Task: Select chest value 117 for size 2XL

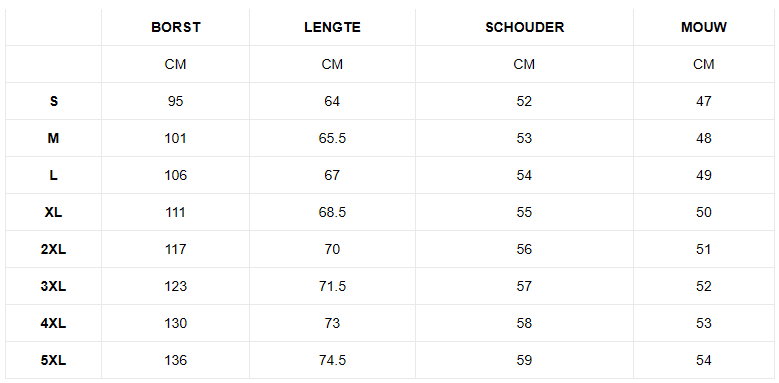Action: pyautogui.click(x=175, y=249)
